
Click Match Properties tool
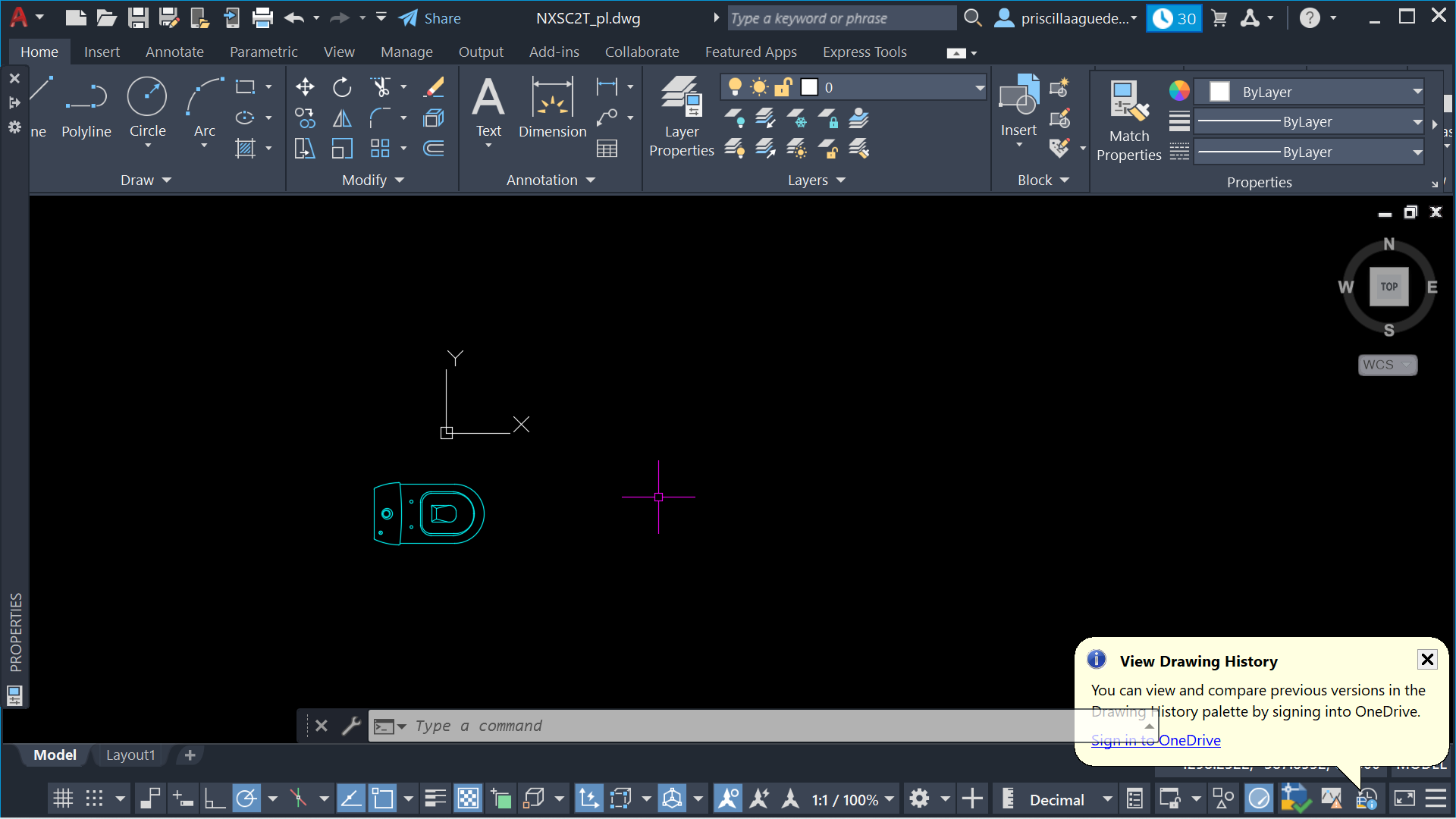pos(1129,121)
